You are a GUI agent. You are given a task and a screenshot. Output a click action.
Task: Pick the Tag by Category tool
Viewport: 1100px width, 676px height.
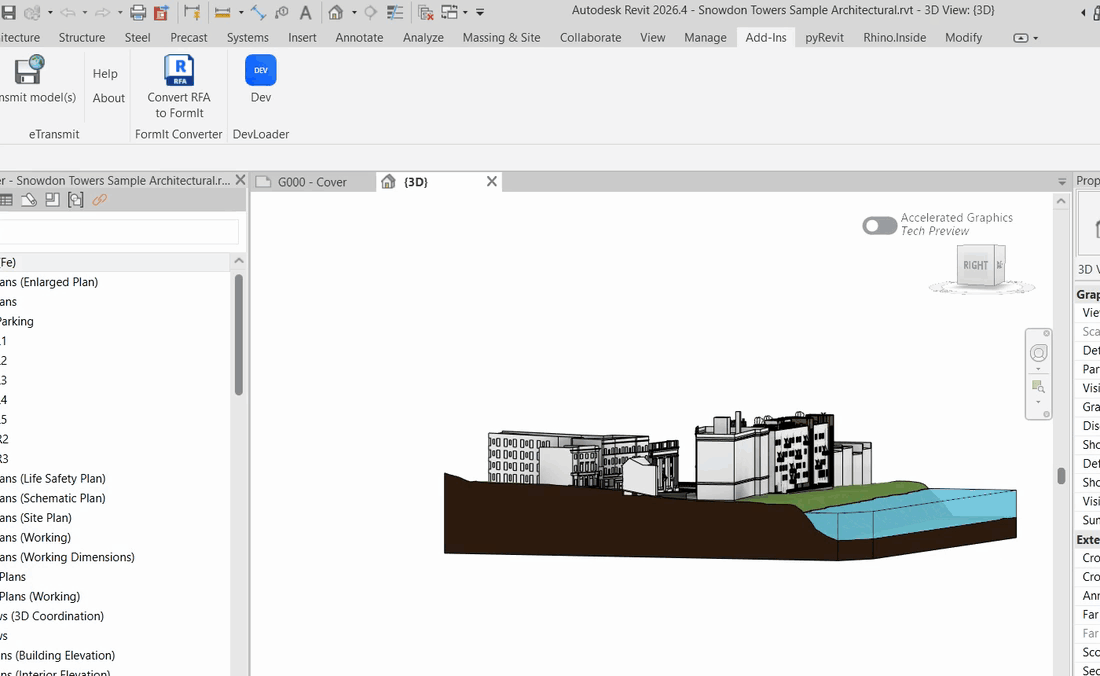point(281,12)
